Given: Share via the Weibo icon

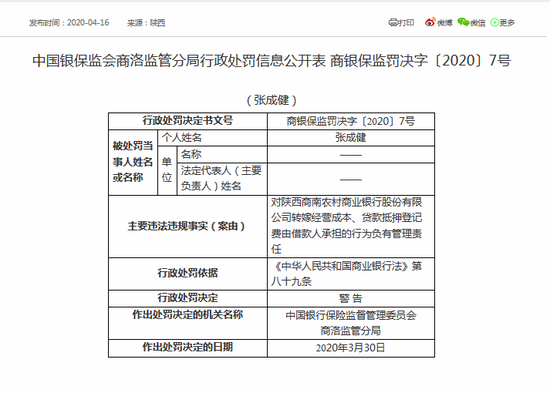Looking at the screenshot, I should point(430,22).
